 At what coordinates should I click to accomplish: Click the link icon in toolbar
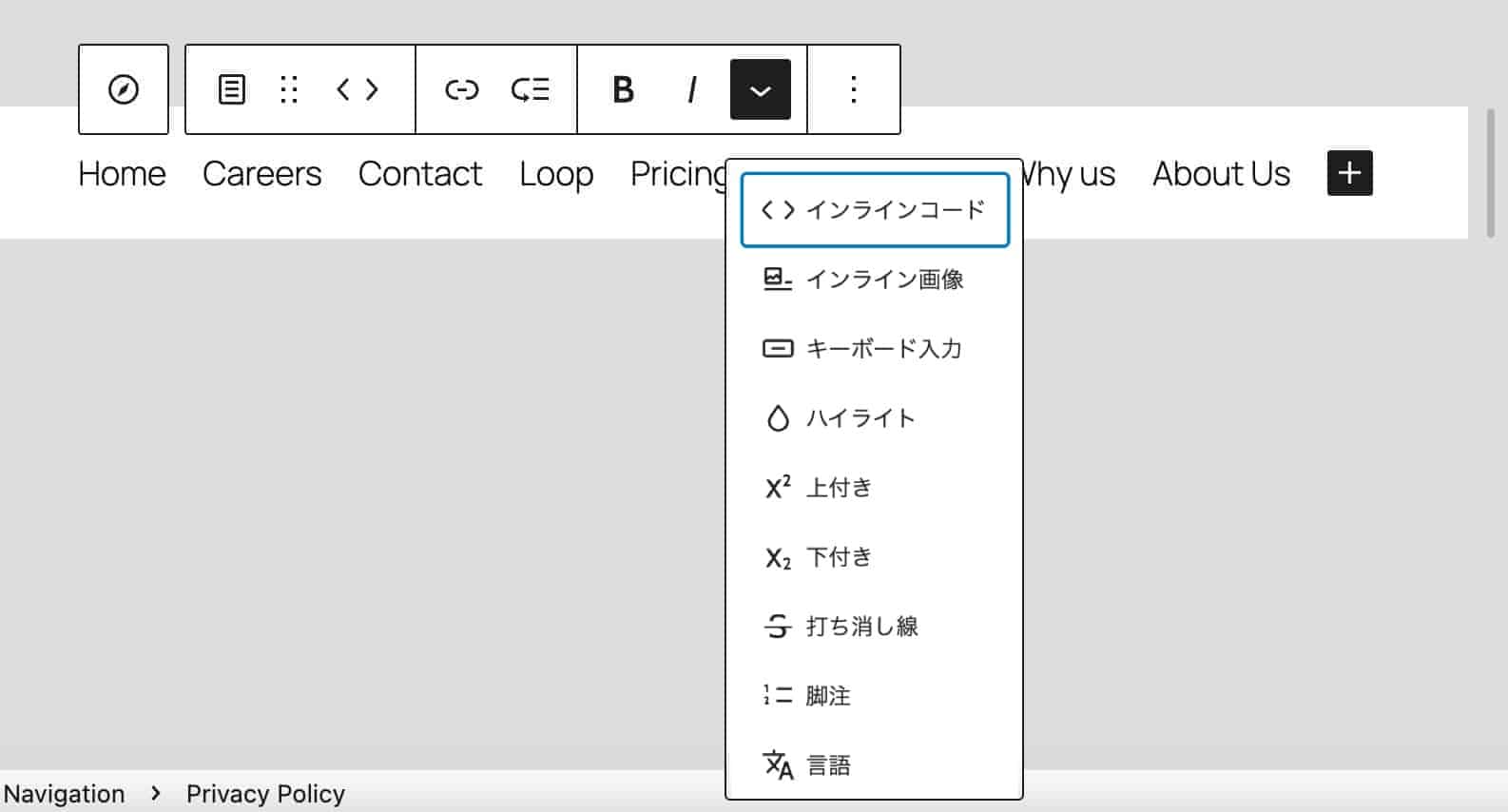click(462, 89)
